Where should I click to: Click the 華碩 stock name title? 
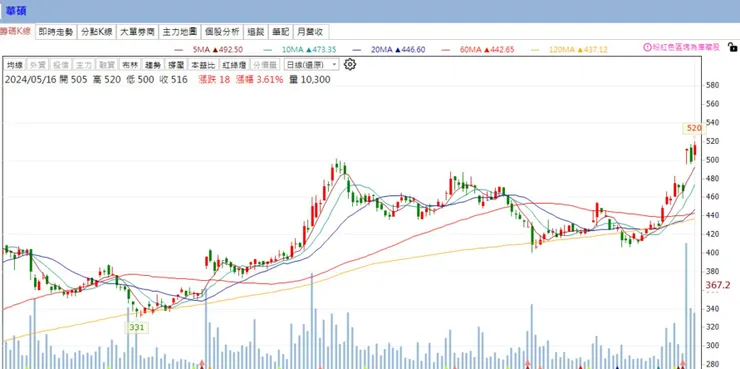[x=16, y=11]
